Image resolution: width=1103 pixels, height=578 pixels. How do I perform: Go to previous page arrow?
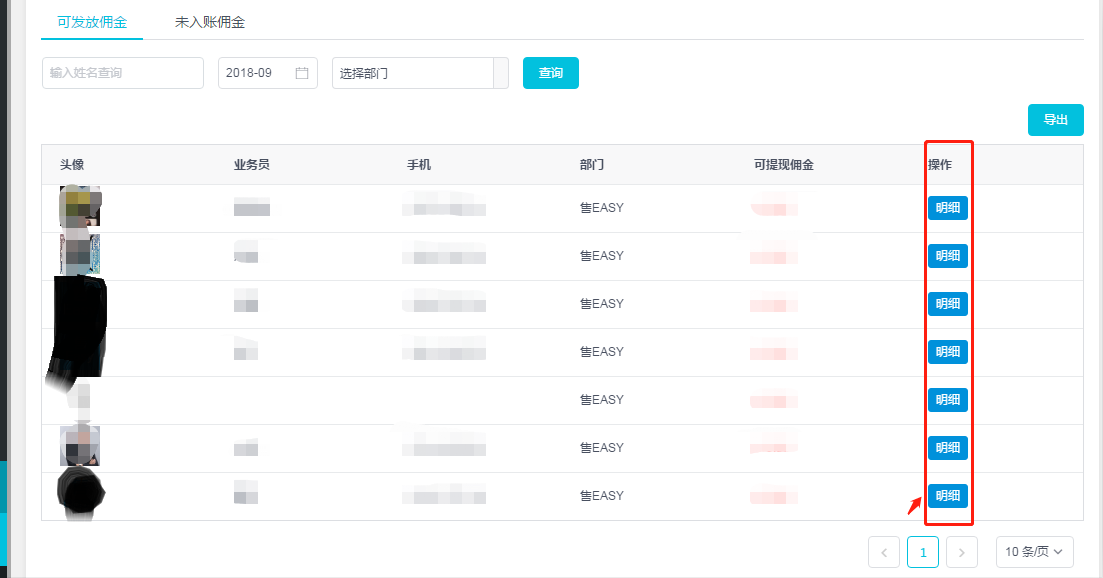(884, 552)
